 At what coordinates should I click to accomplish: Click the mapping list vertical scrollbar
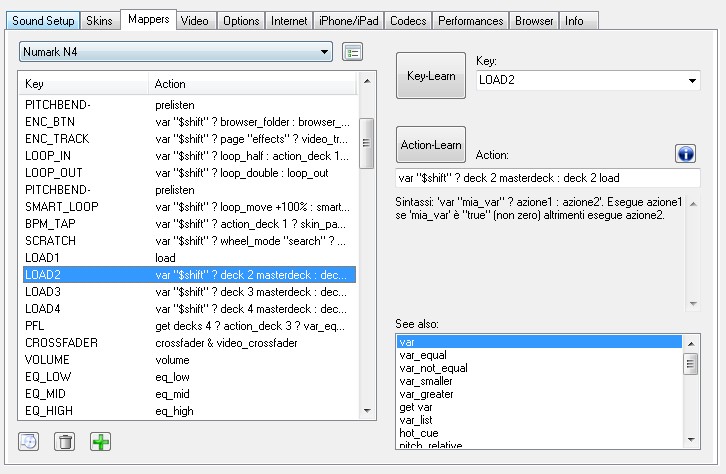366,250
